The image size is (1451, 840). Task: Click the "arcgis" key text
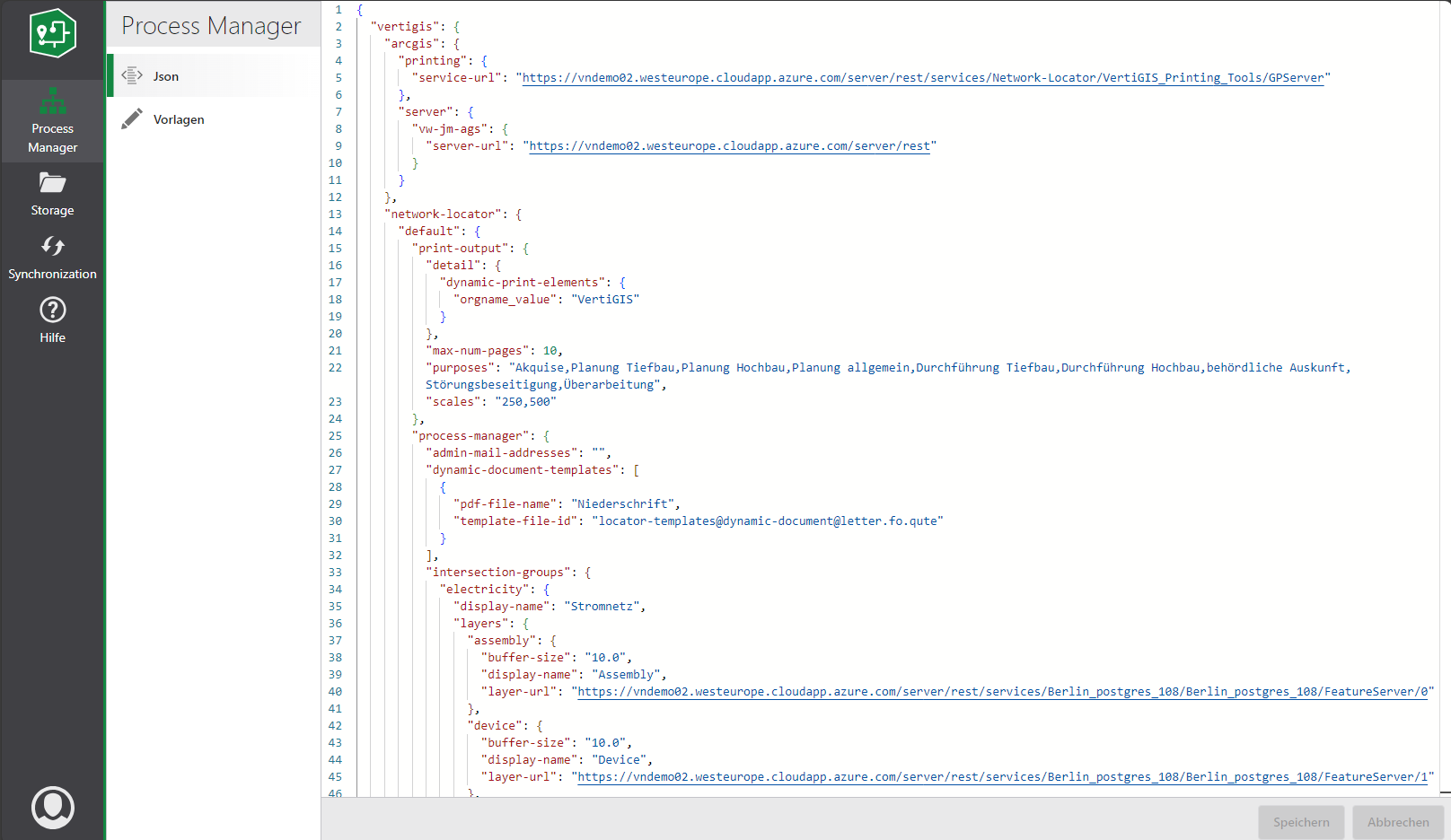pos(412,44)
